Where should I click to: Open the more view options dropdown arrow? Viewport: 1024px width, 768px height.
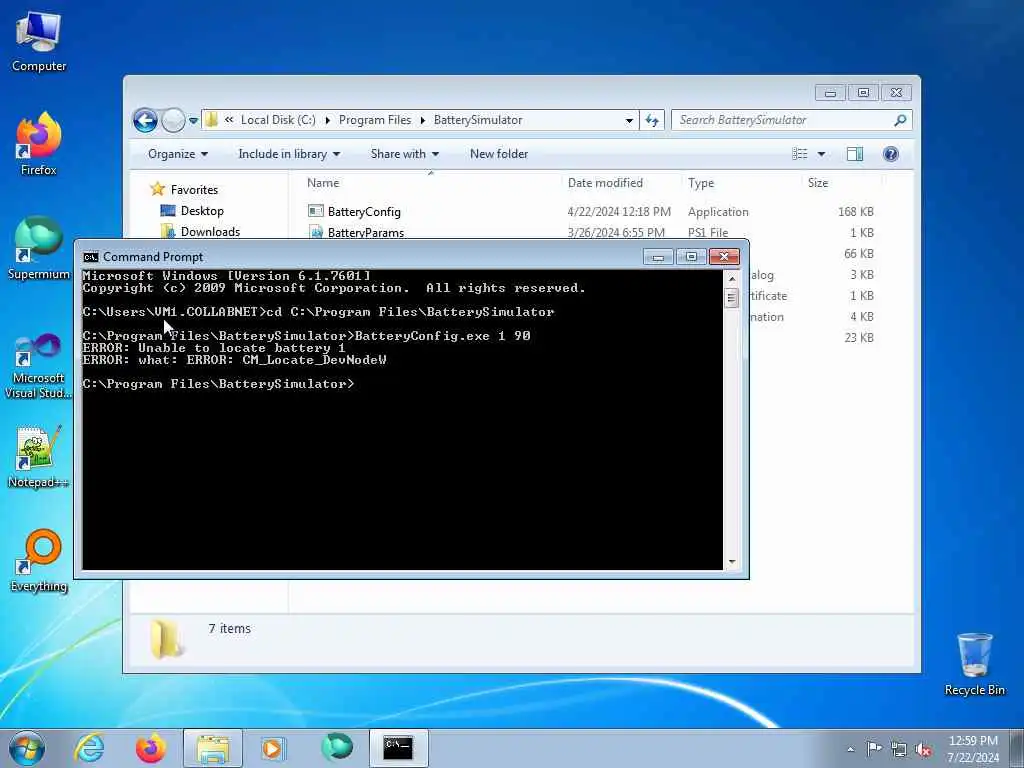[x=822, y=154]
